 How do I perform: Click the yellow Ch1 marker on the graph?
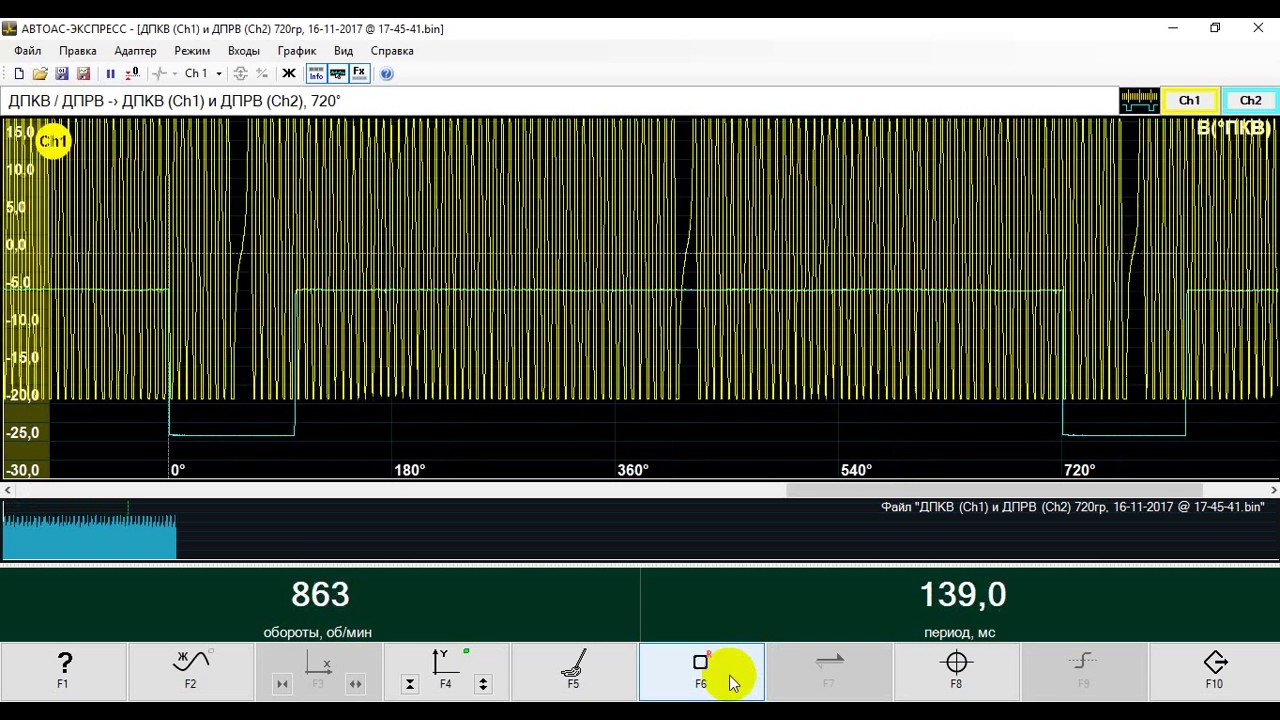point(53,141)
